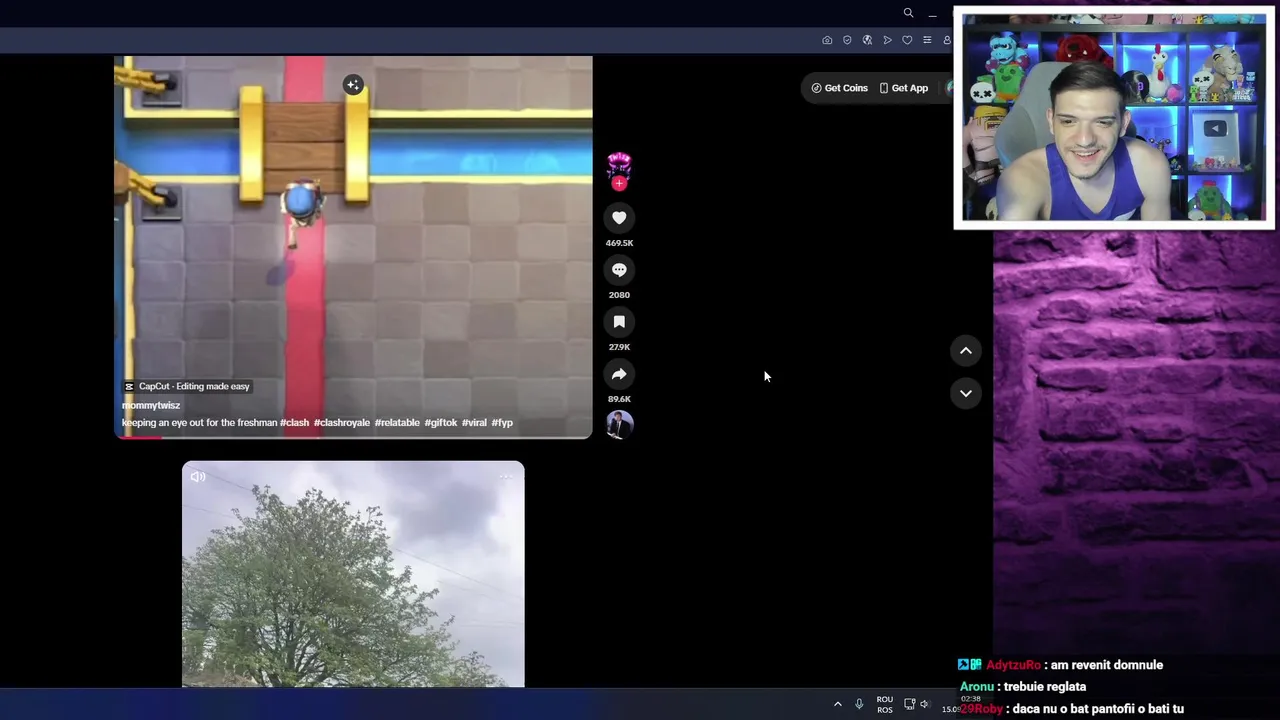The width and height of the screenshot is (1280, 720).
Task: Open the #fyp hashtag
Action: [502, 423]
